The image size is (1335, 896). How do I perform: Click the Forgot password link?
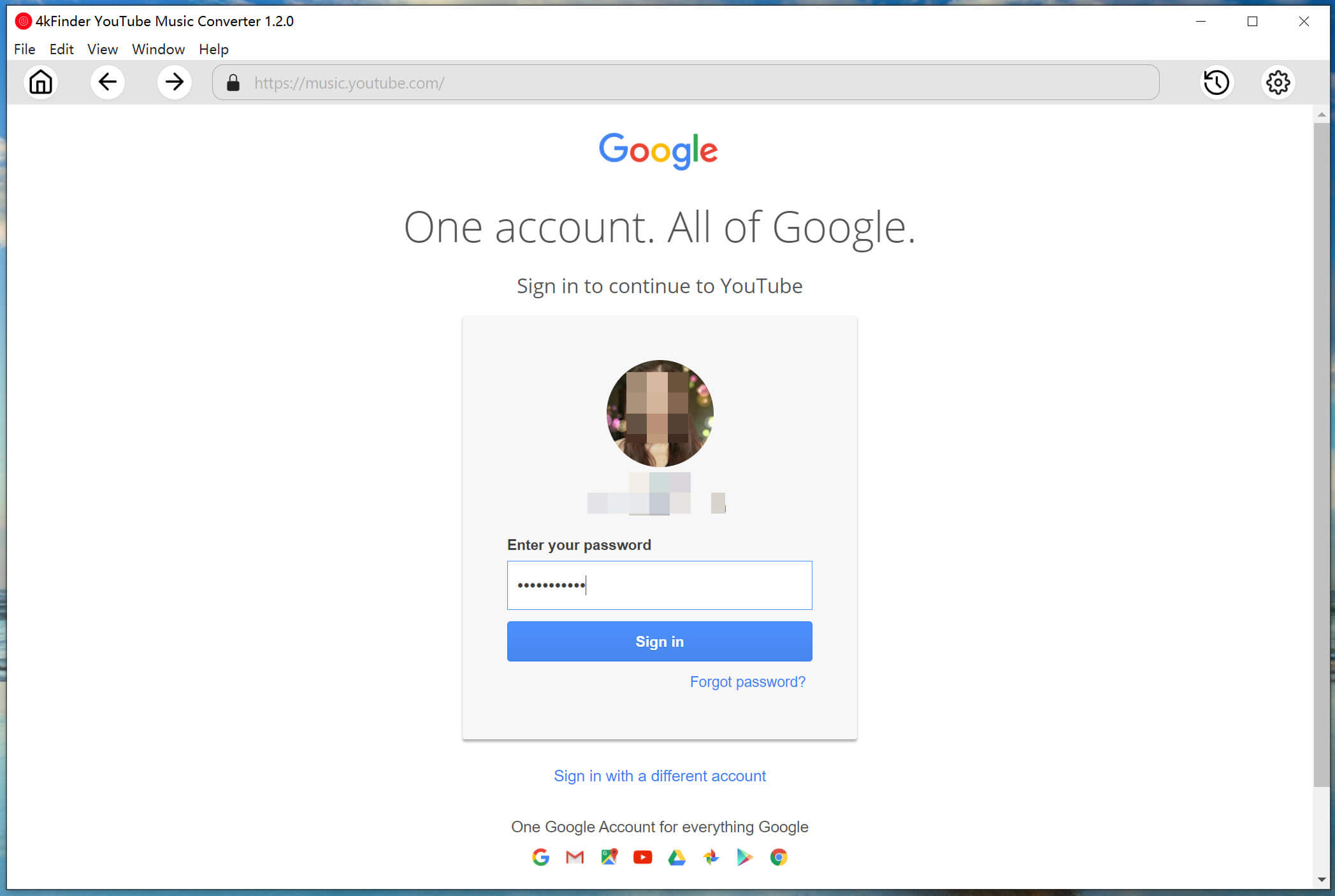tap(748, 682)
